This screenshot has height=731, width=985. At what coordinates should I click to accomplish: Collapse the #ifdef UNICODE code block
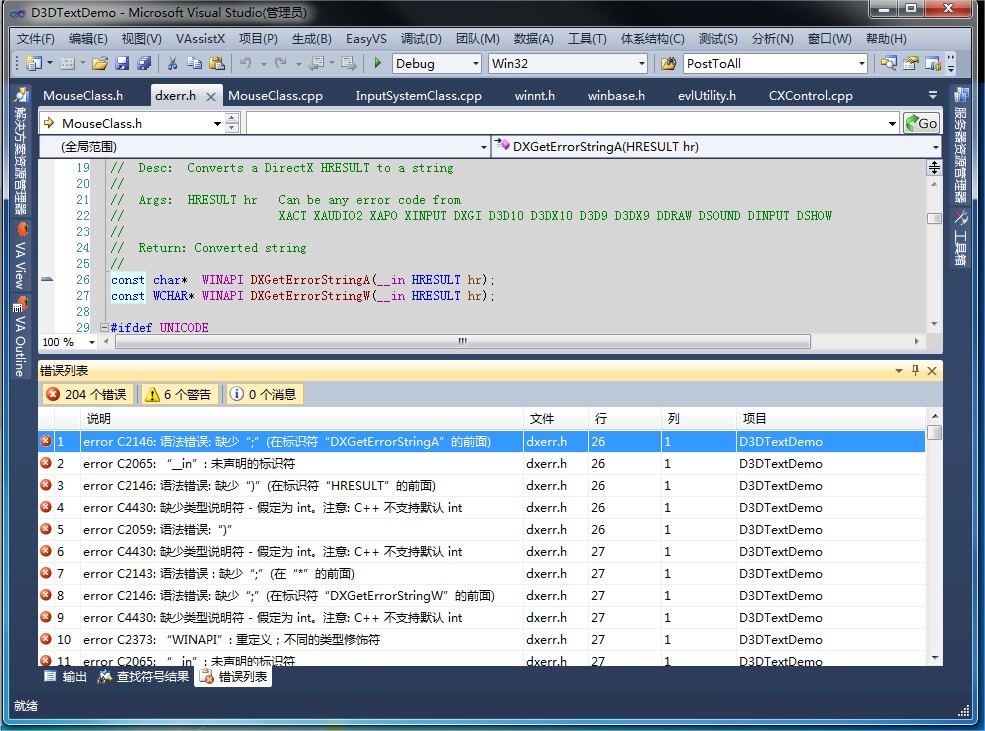coord(104,327)
